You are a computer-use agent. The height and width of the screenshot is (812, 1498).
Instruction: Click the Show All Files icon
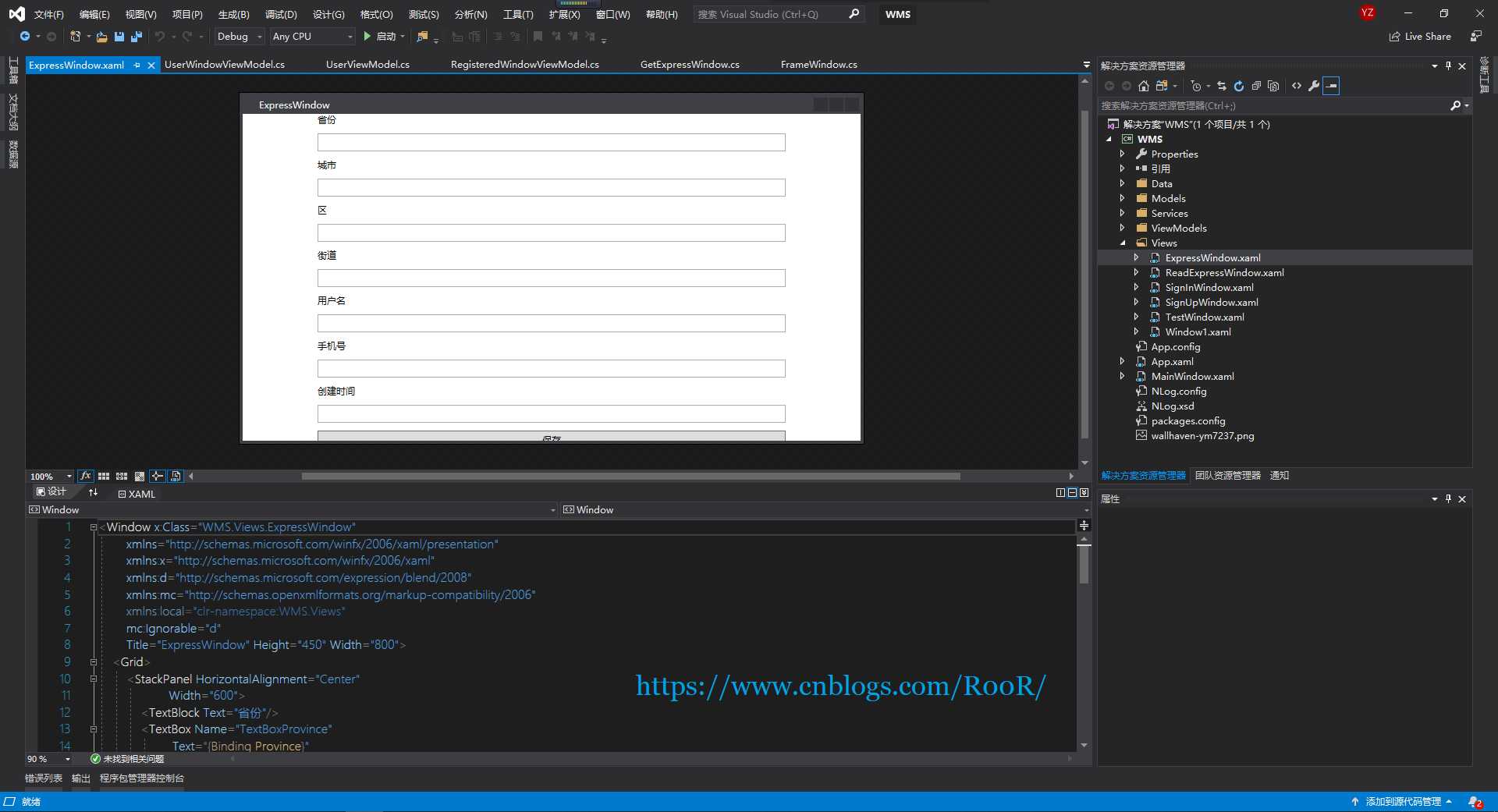[1273, 86]
